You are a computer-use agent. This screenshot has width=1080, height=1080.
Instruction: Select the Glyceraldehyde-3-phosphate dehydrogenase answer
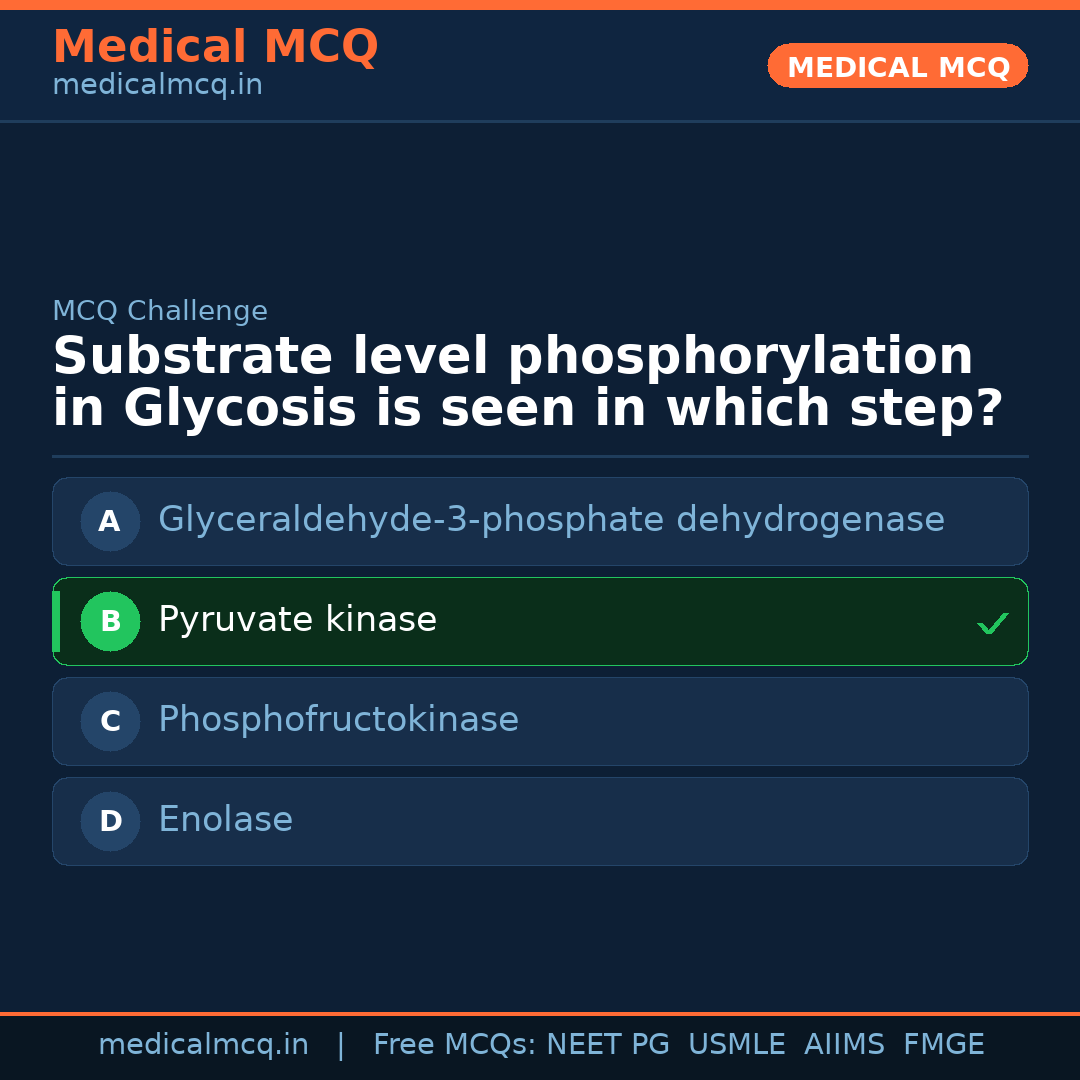[551, 520]
